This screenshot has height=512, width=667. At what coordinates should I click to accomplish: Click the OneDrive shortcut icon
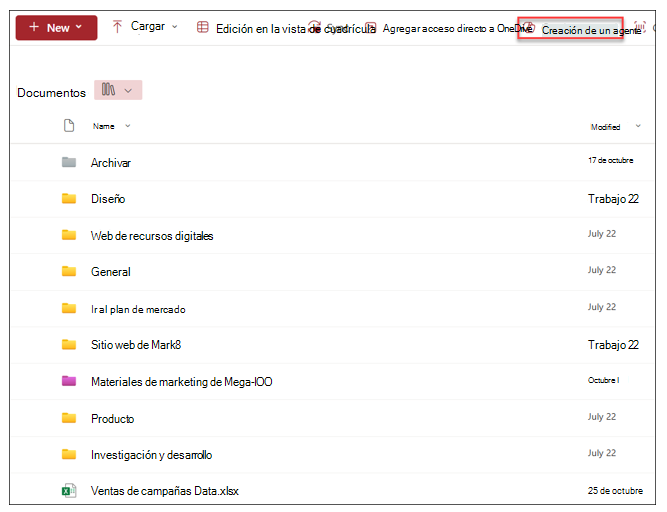371,27
